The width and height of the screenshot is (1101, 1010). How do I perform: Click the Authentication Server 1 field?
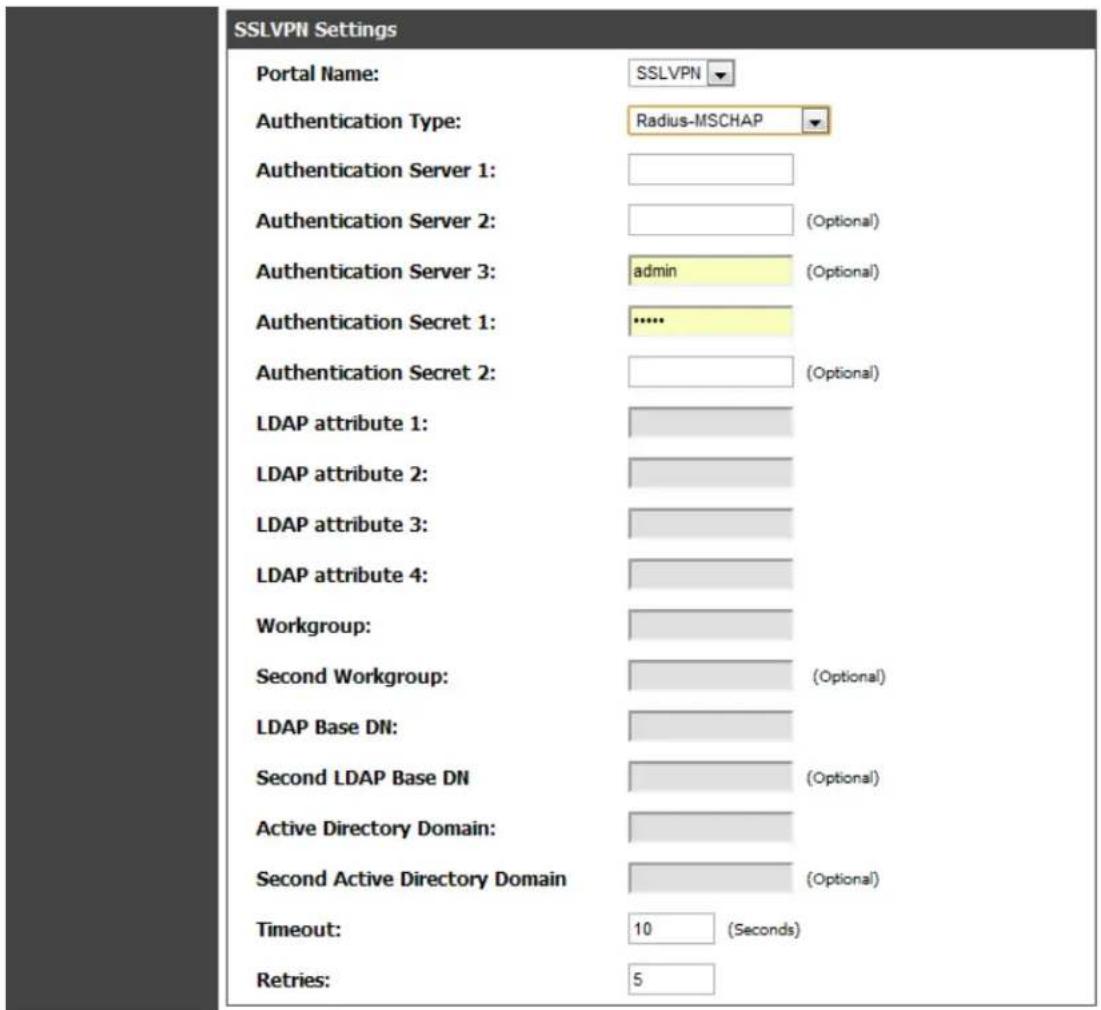(711, 170)
